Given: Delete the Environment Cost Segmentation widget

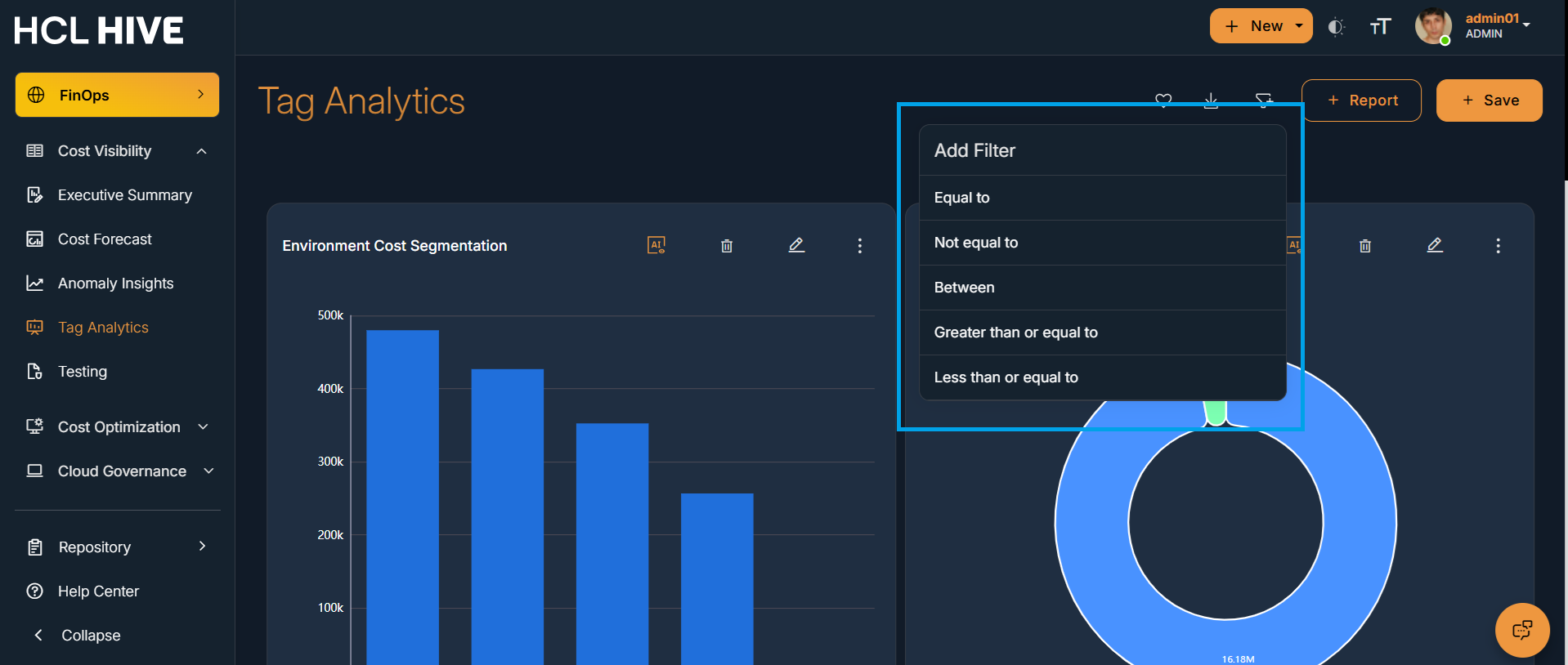Looking at the screenshot, I should [727, 246].
